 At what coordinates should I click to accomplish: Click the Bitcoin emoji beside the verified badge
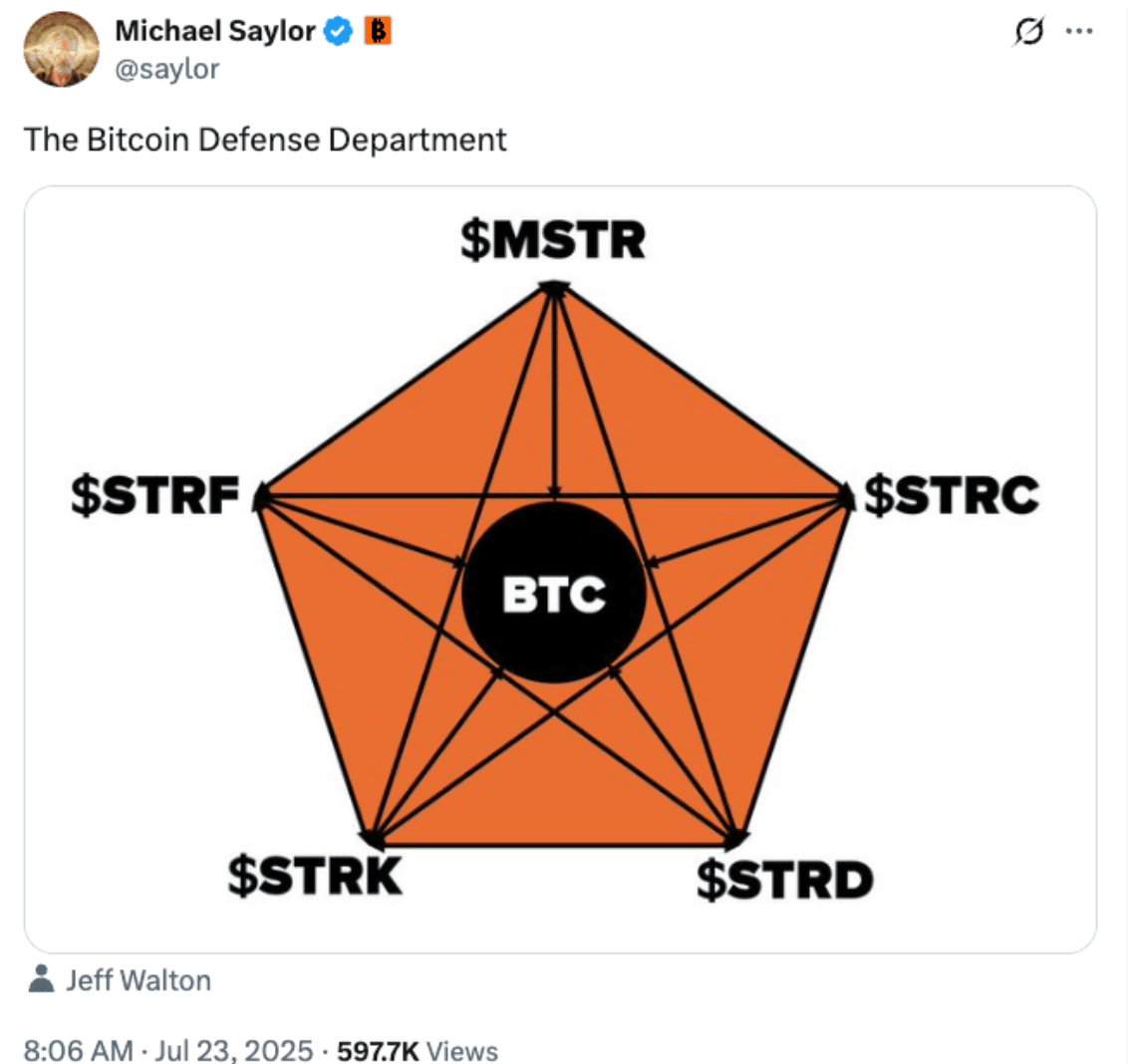[x=377, y=30]
